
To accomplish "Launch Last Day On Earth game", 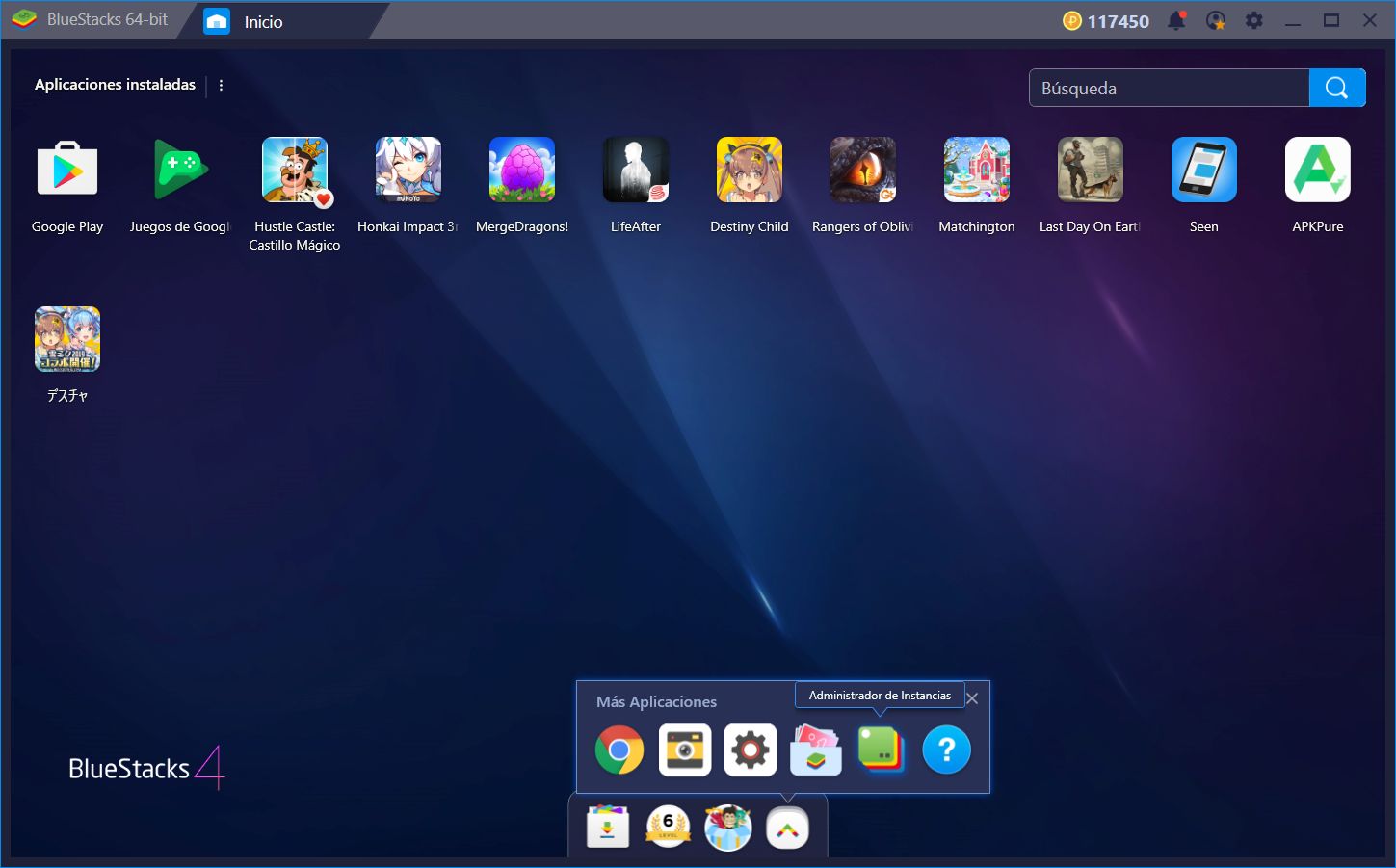I will pos(1091,171).
